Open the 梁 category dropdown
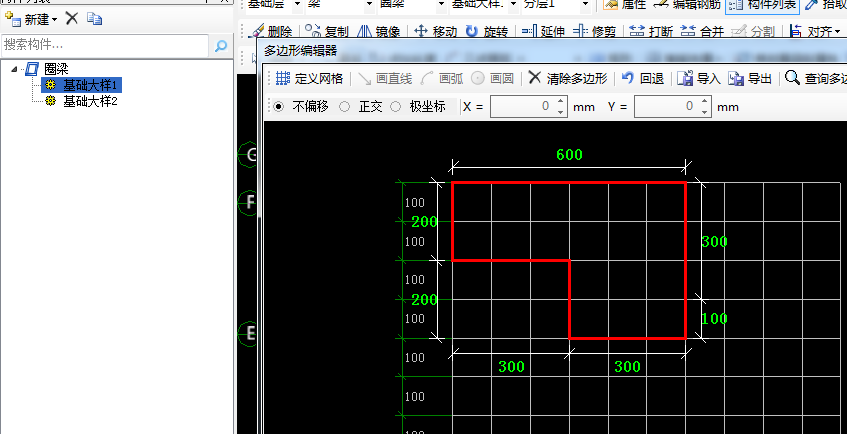847x434 pixels. (x=369, y=4)
